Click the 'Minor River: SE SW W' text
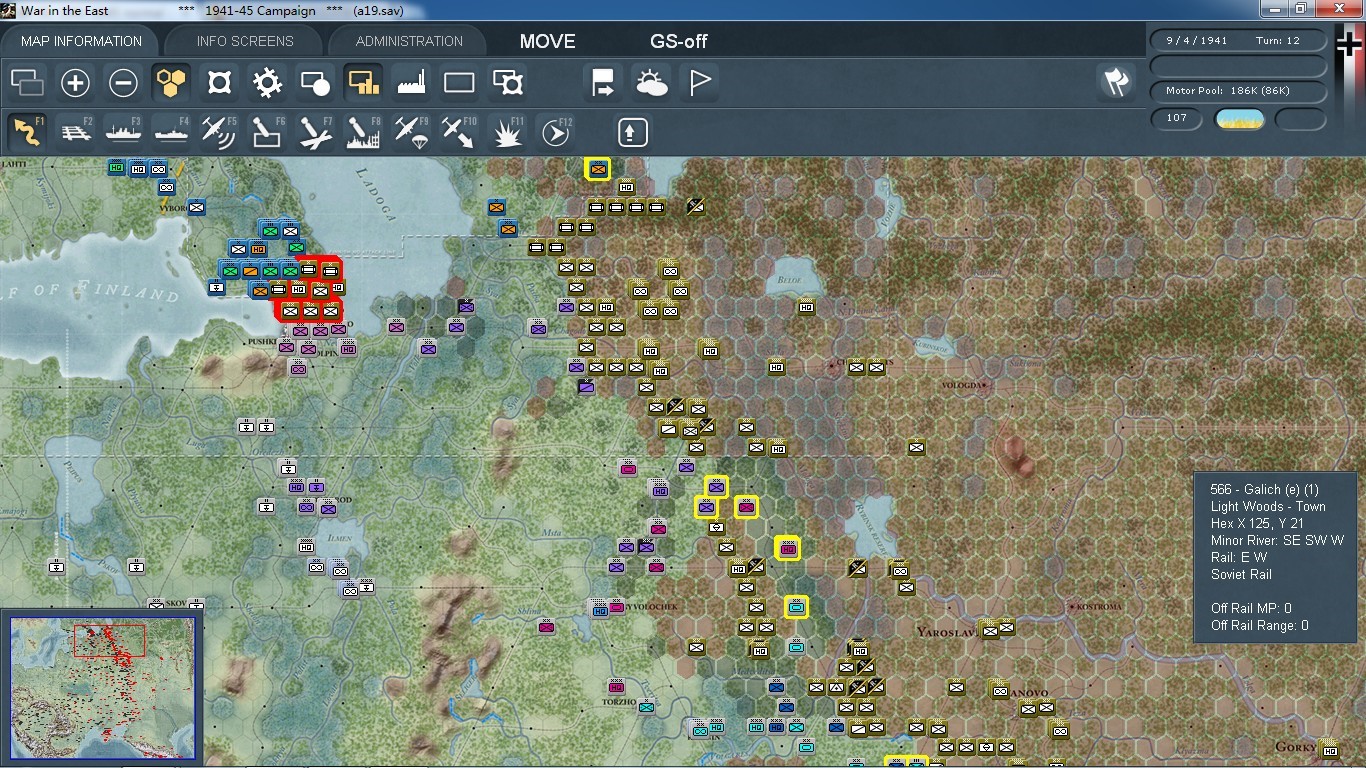The width and height of the screenshot is (1366, 768). 1277,540
